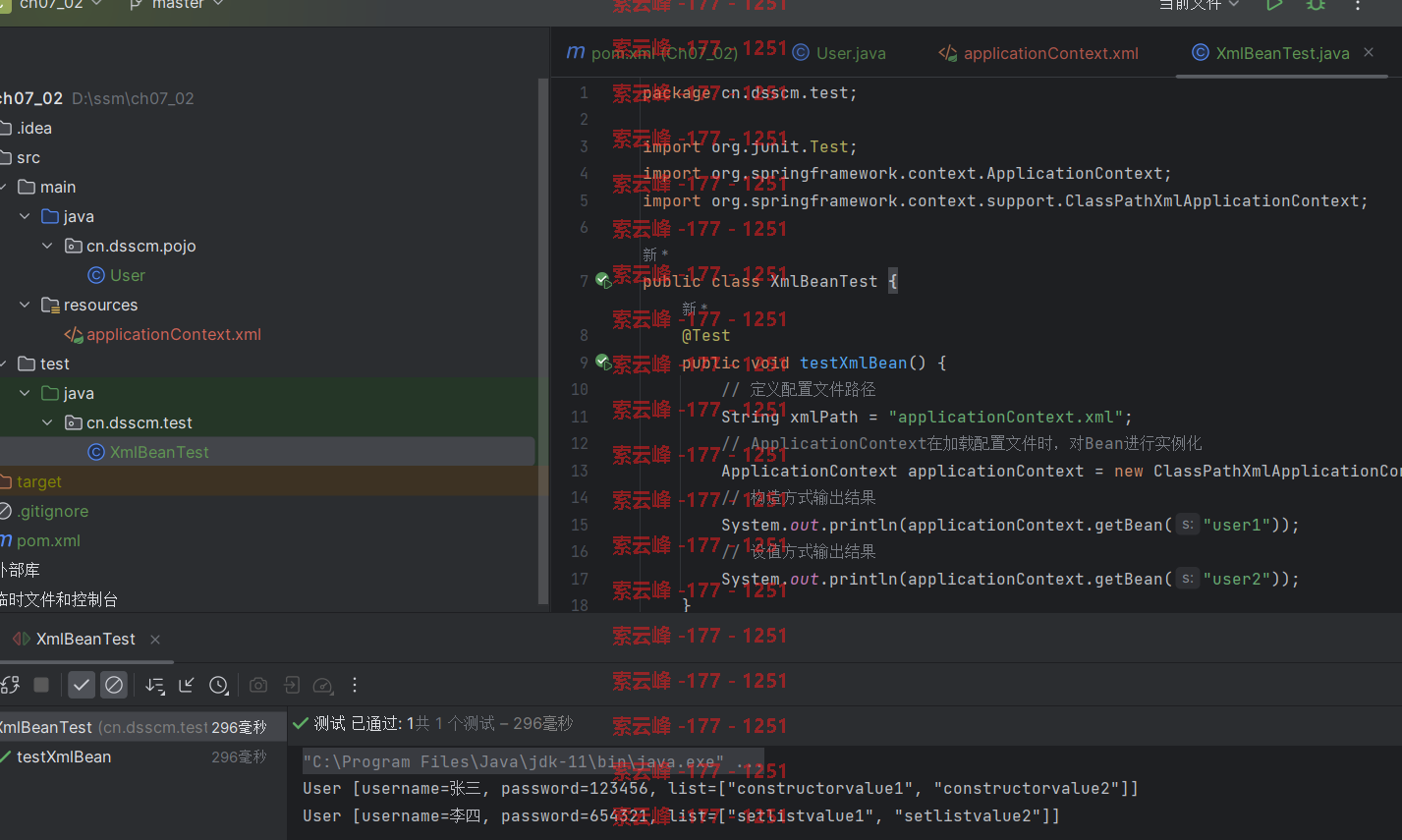This screenshot has height=840, width=1402.
Task: Select the src folder in project tree
Action: click(21, 157)
